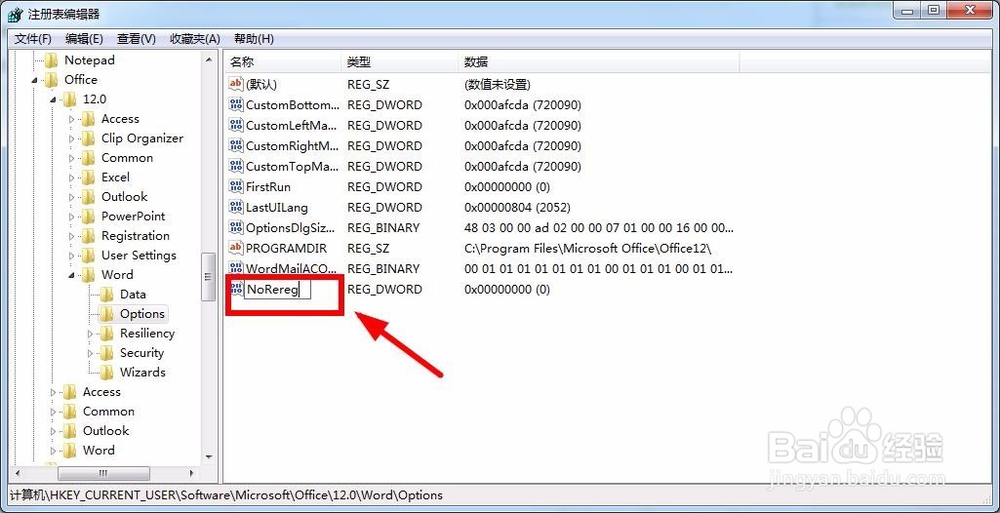Click the OptionsDlgSiz binary value icon

click(x=236, y=227)
